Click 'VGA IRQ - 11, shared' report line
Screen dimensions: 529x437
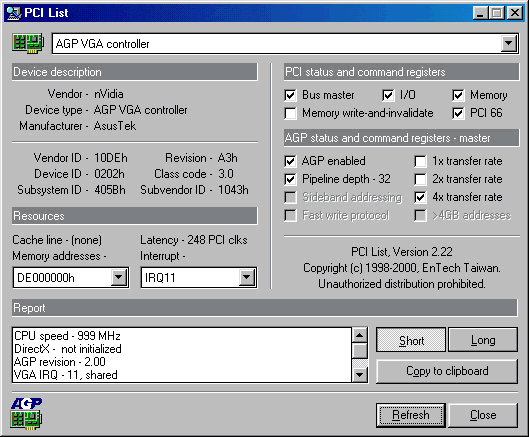[x=66, y=375]
